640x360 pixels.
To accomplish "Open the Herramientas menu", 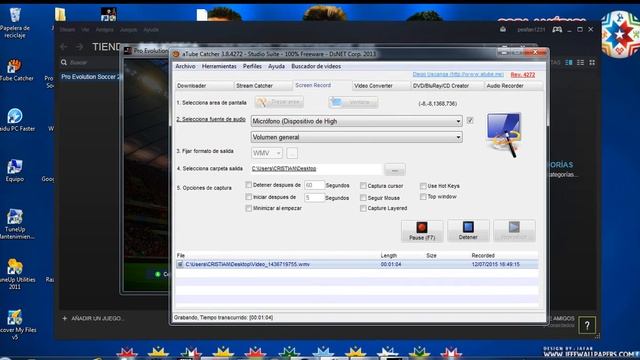I will tap(219, 66).
